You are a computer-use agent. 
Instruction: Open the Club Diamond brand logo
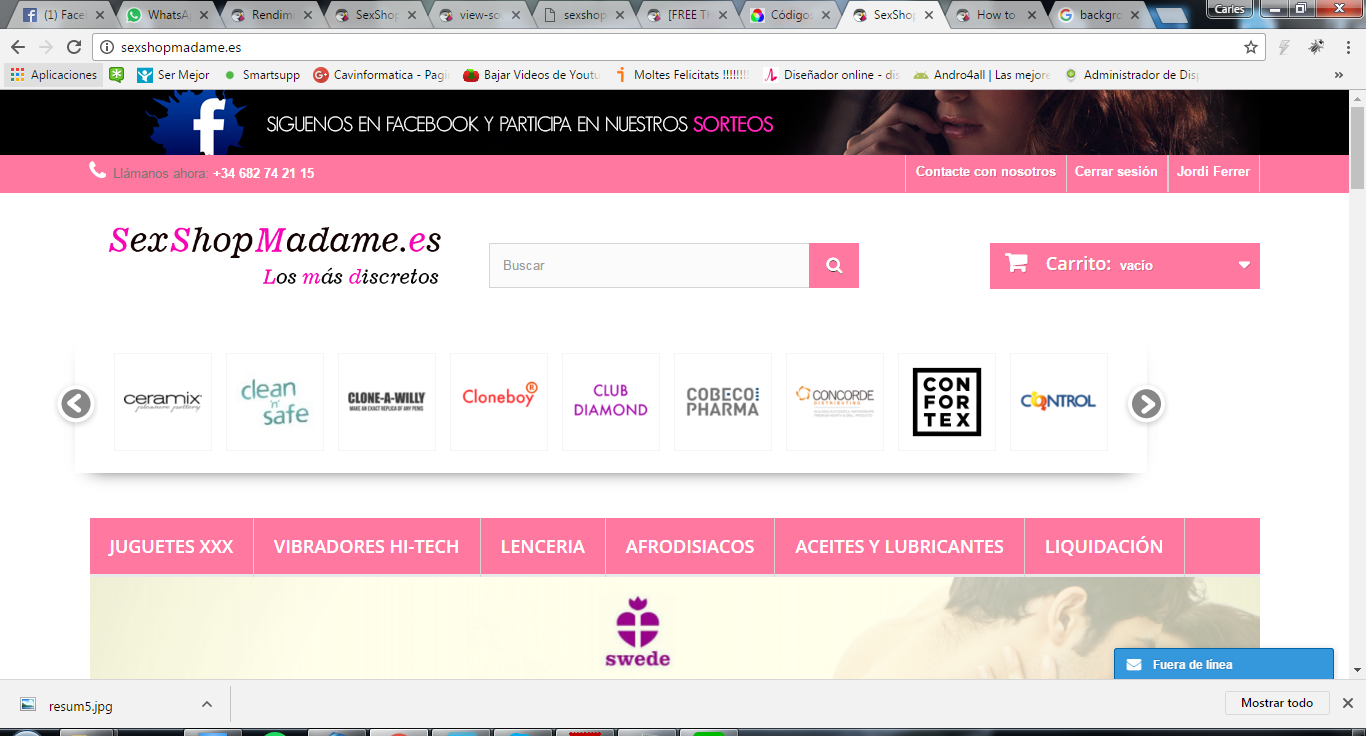click(x=611, y=402)
